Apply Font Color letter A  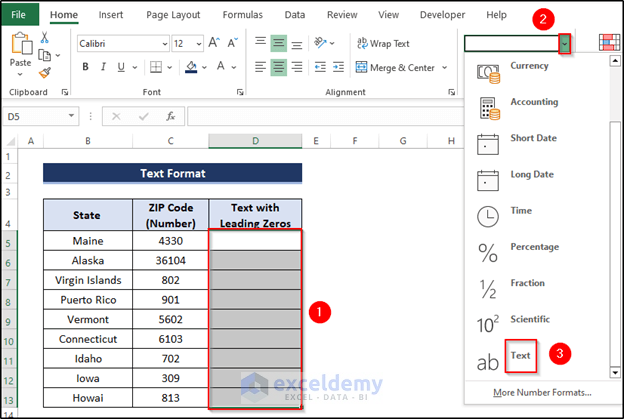pyautogui.click(x=221, y=66)
